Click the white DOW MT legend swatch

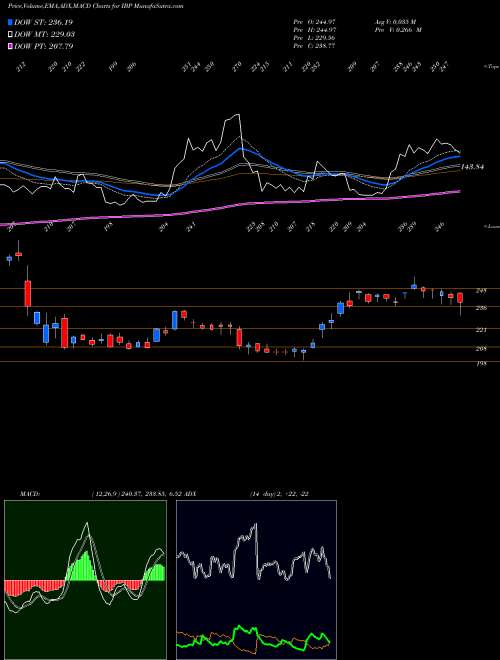point(11,34)
